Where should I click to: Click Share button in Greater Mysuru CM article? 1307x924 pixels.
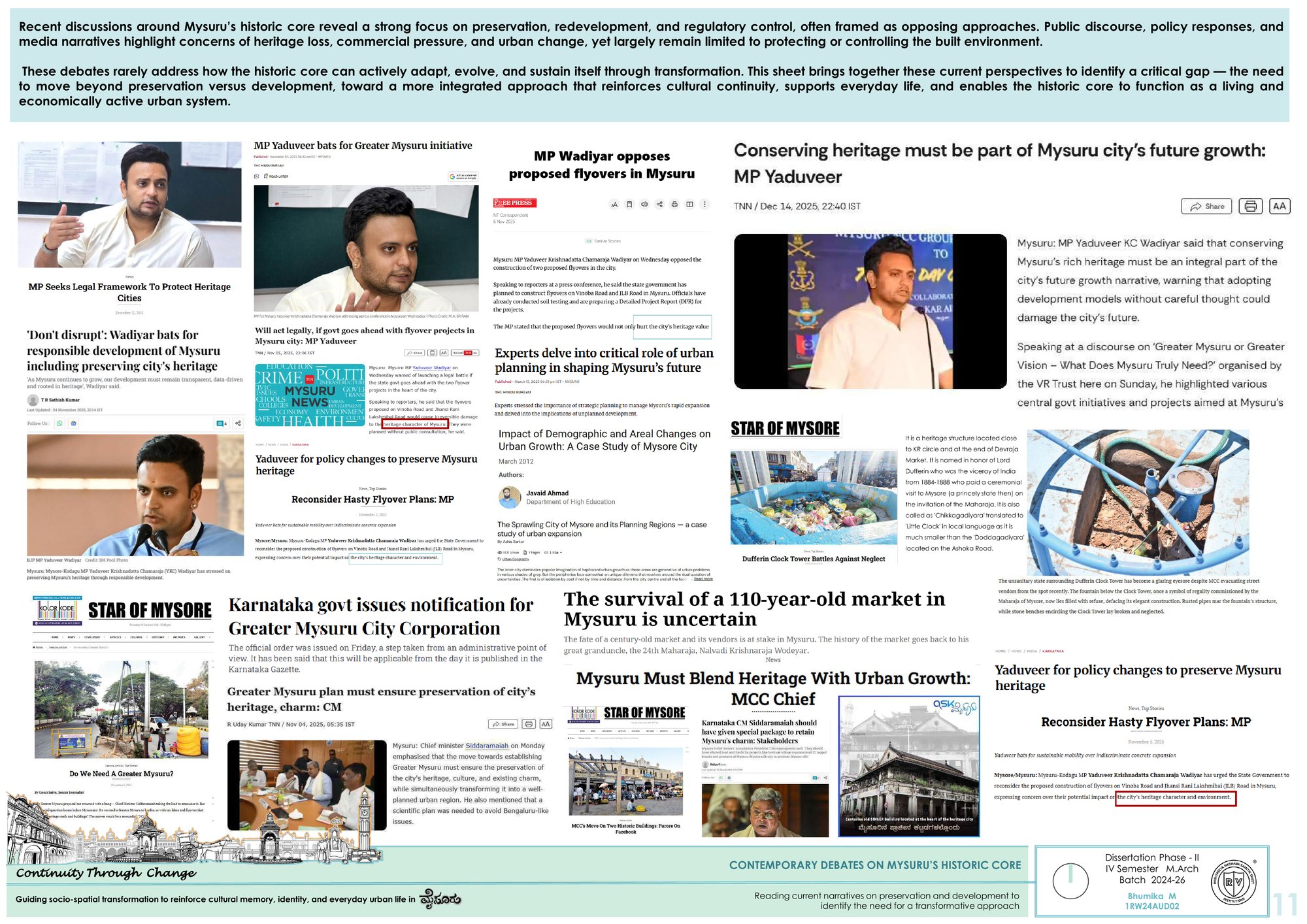click(503, 724)
